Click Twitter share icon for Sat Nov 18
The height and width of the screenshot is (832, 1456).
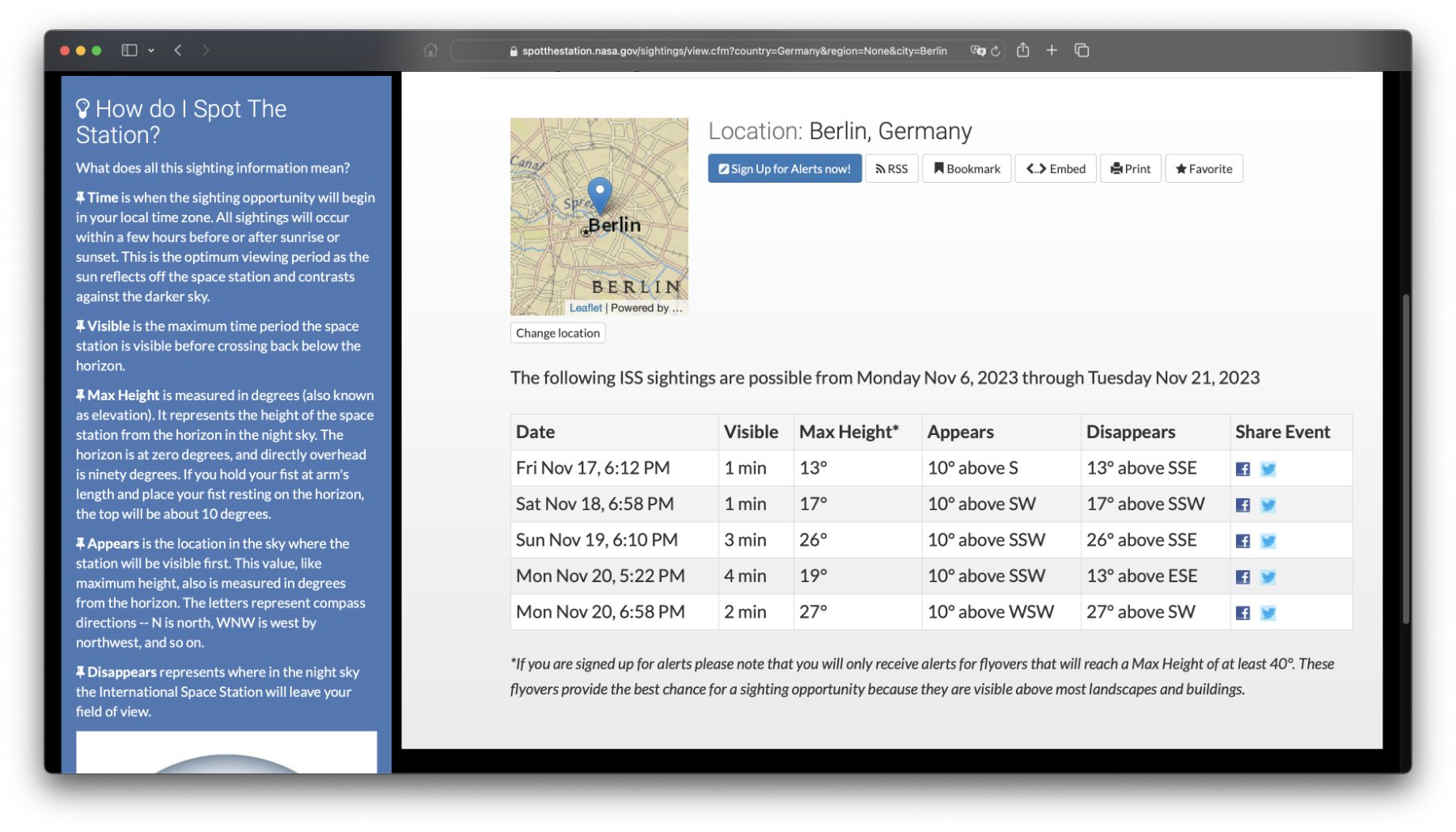[1268, 505]
